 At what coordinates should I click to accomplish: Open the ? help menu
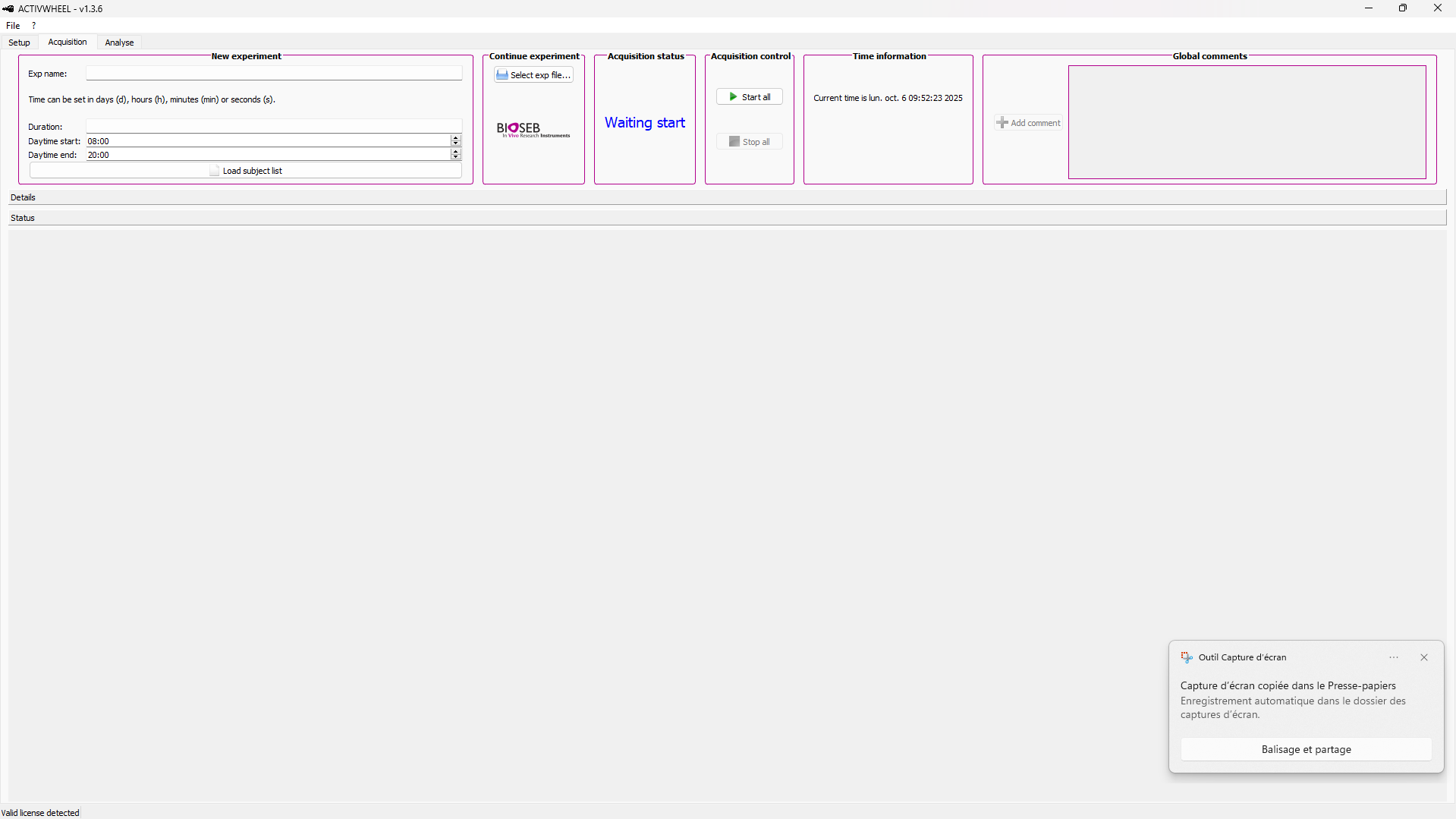(33, 26)
